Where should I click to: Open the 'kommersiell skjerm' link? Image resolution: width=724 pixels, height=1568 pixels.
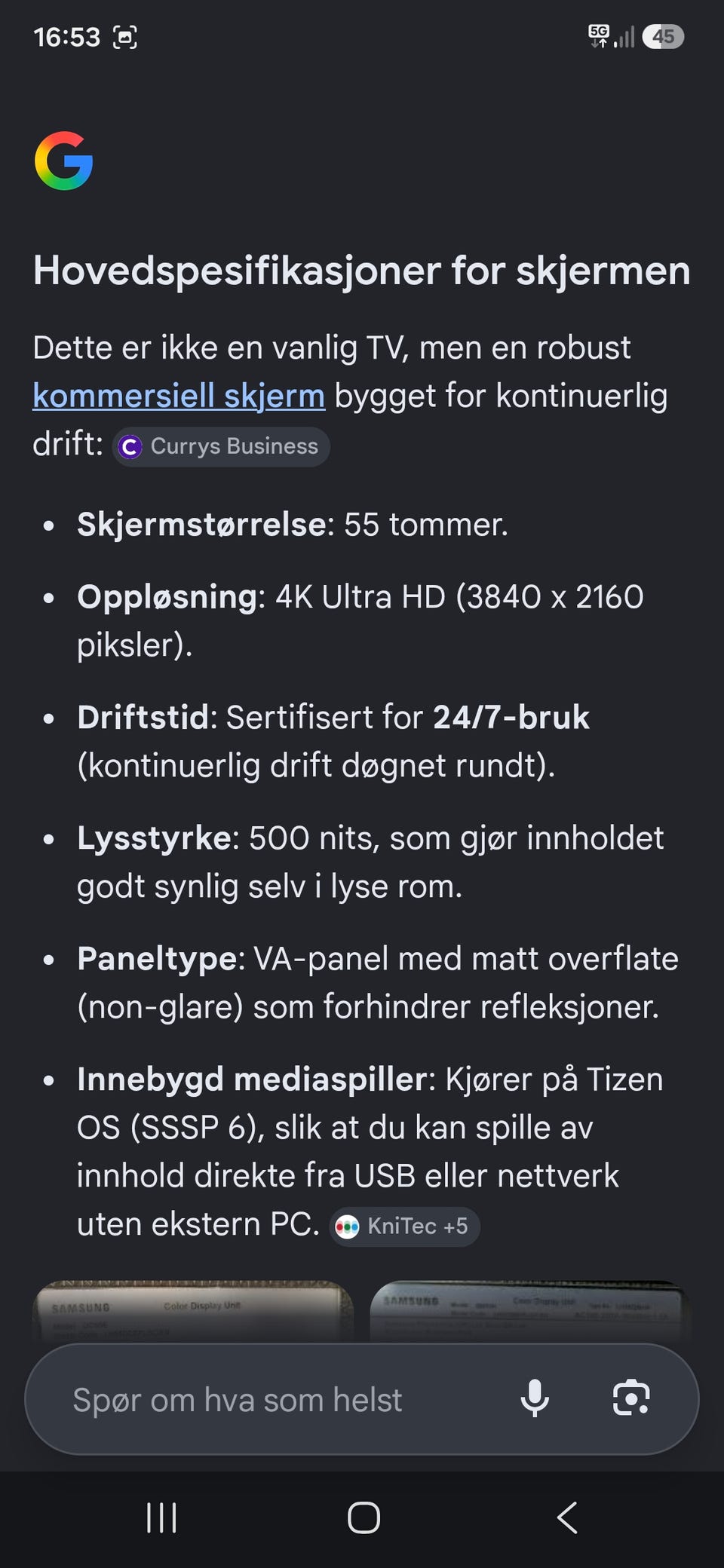[179, 396]
